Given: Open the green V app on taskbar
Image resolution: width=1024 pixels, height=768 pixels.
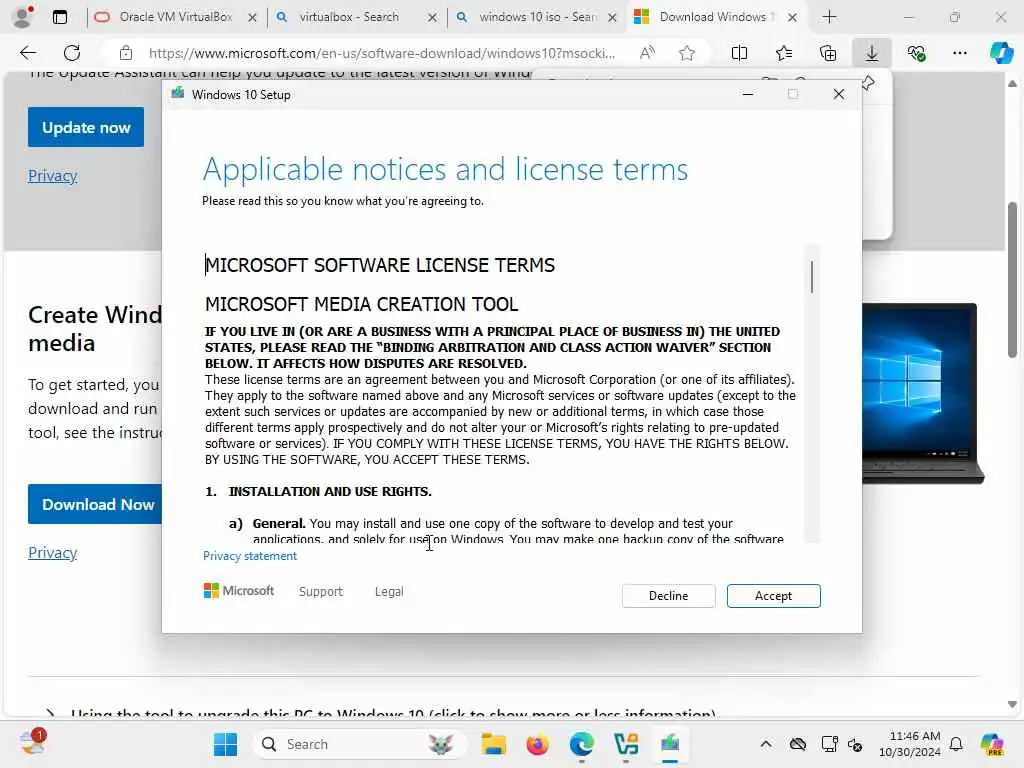Looking at the screenshot, I should pos(626,744).
